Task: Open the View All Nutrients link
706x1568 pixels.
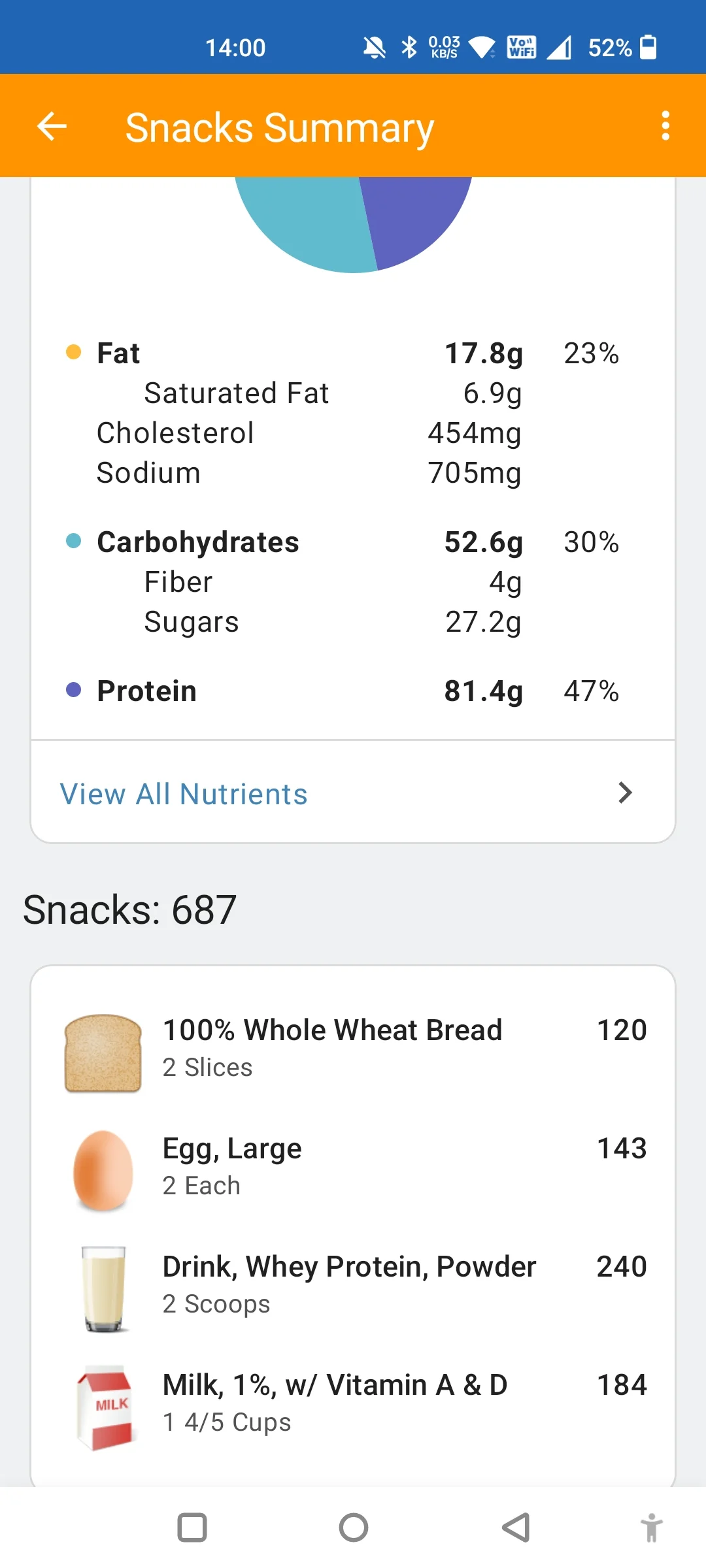Action: 184,794
